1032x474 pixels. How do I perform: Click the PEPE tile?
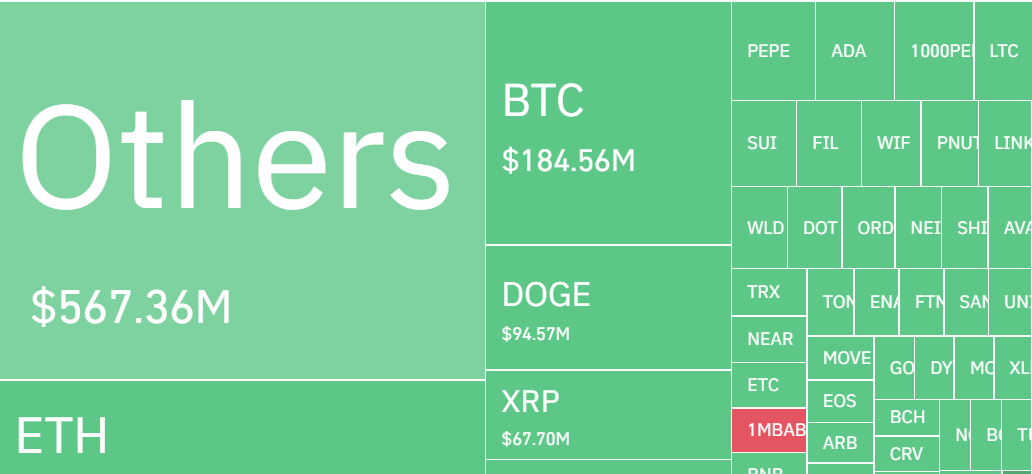(773, 51)
